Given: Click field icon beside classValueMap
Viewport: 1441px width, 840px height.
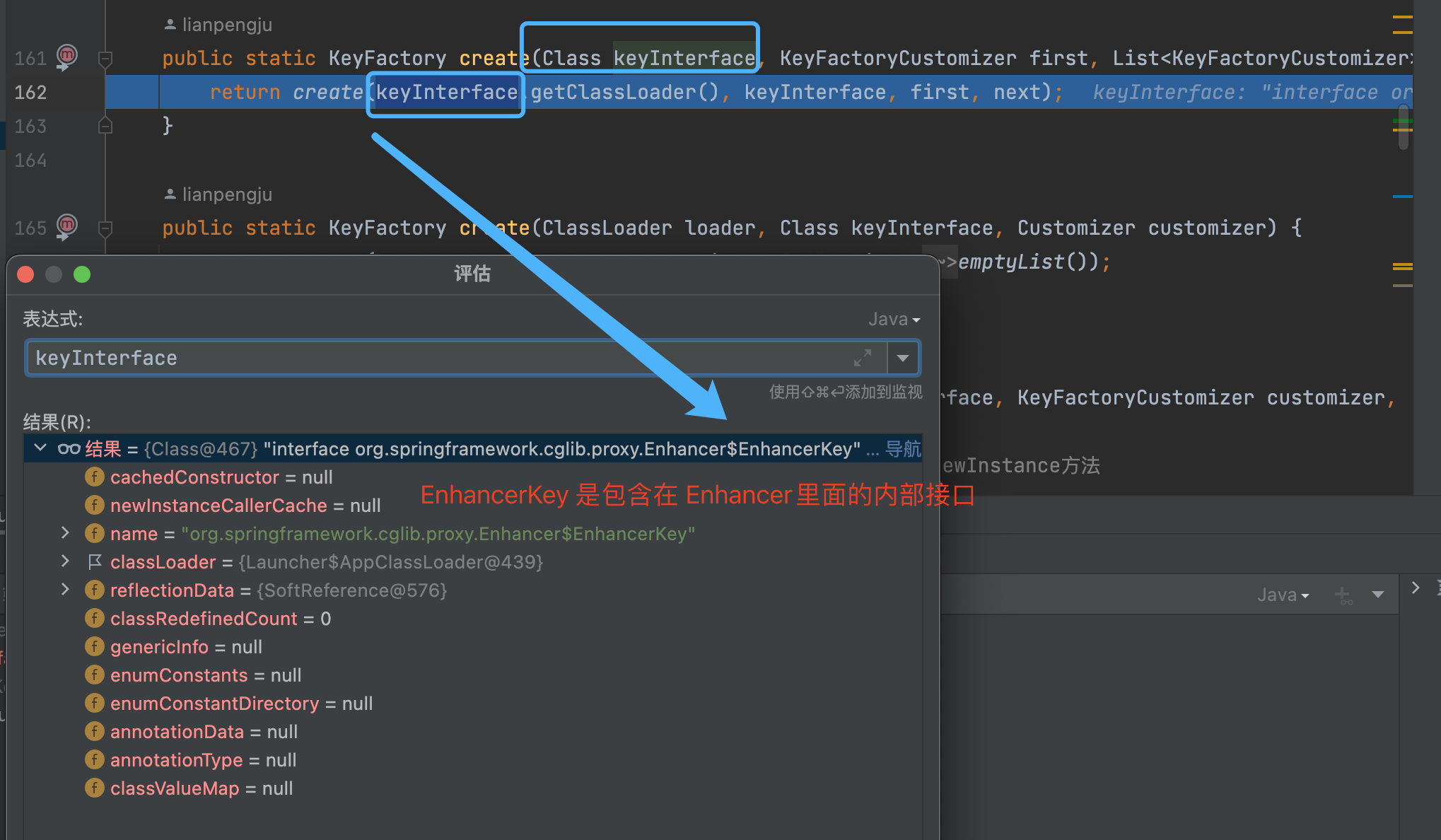Looking at the screenshot, I should pyautogui.click(x=95, y=788).
